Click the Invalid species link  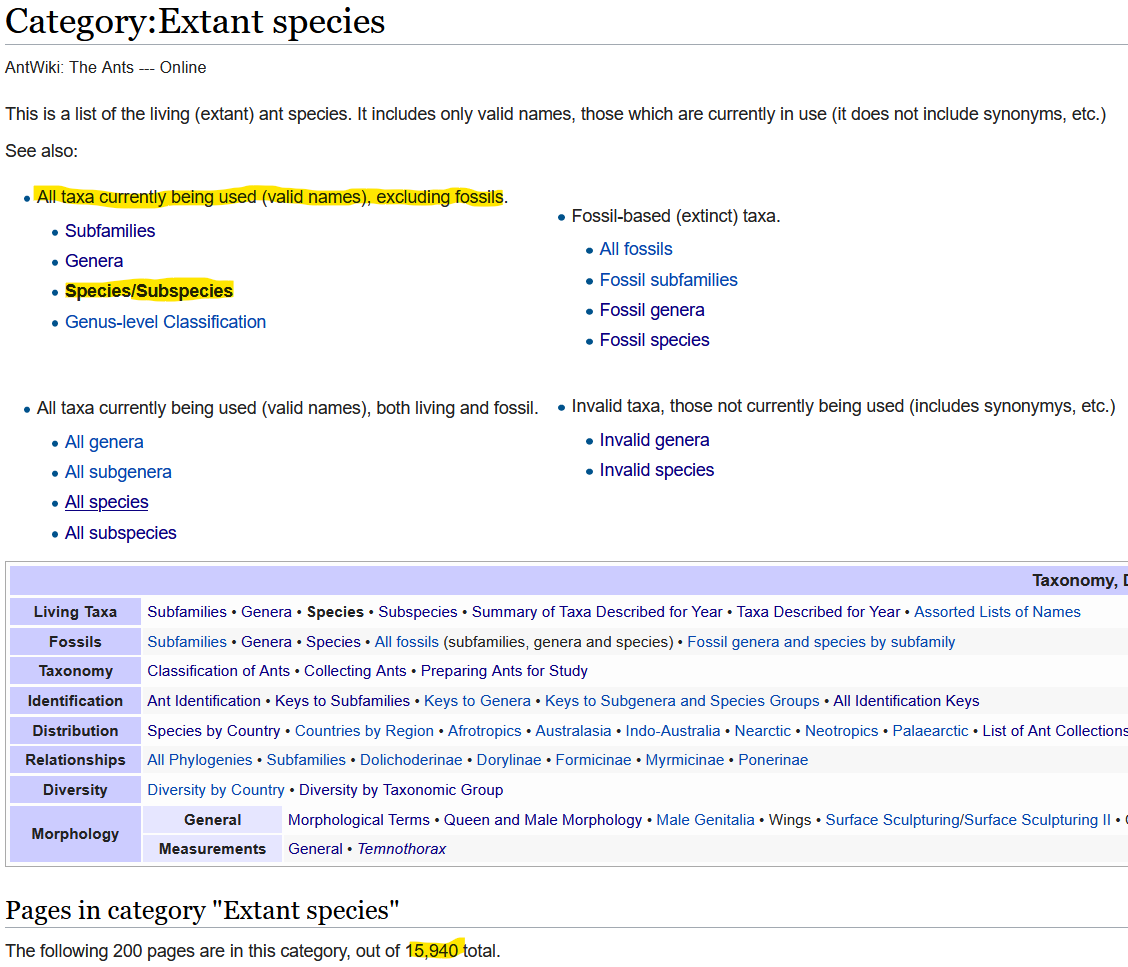pos(656,470)
